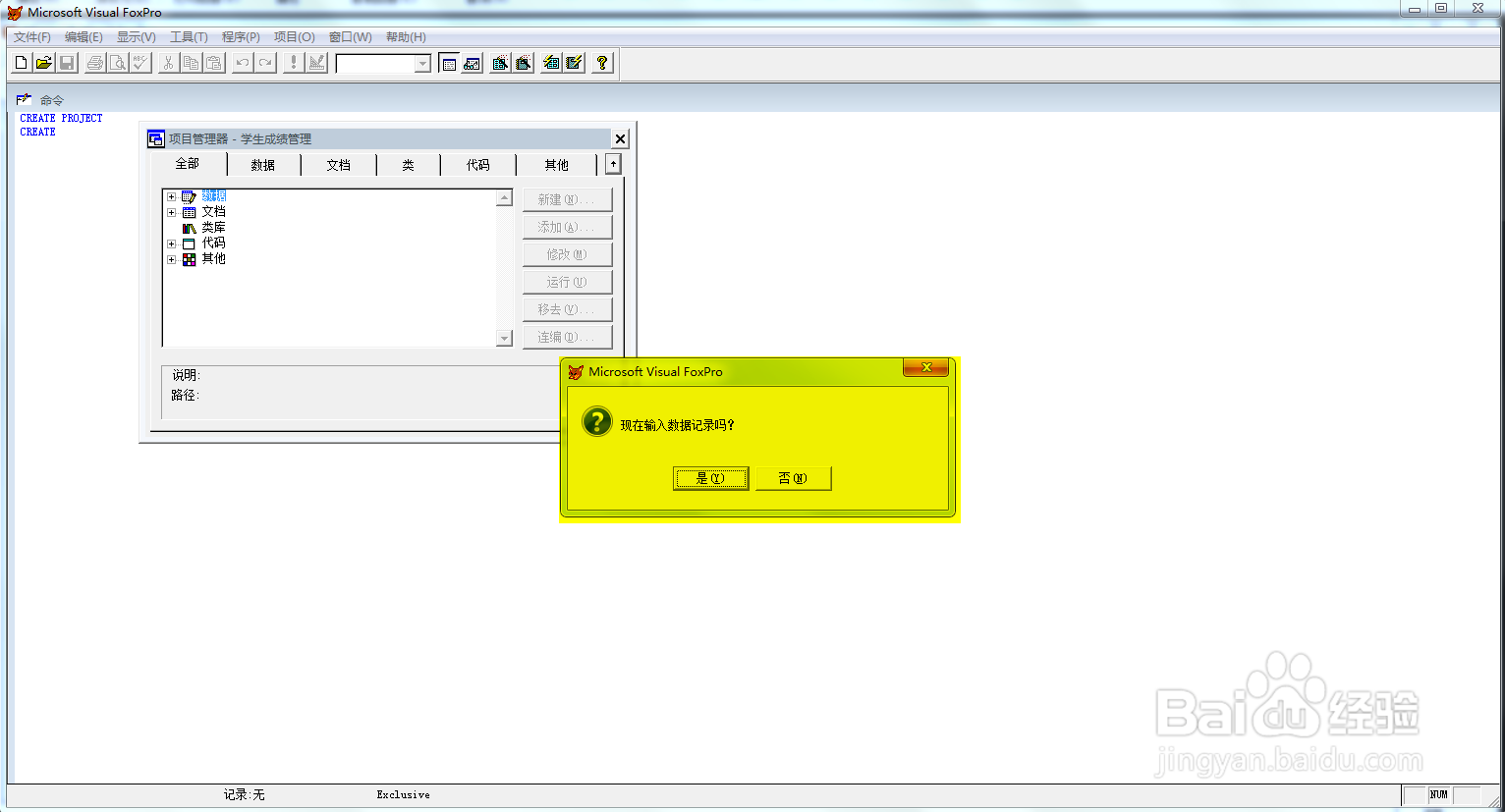Image resolution: width=1505 pixels, height=812 pixels.
Task: Select the 类库 tree item
Action: tap(213, 228)
